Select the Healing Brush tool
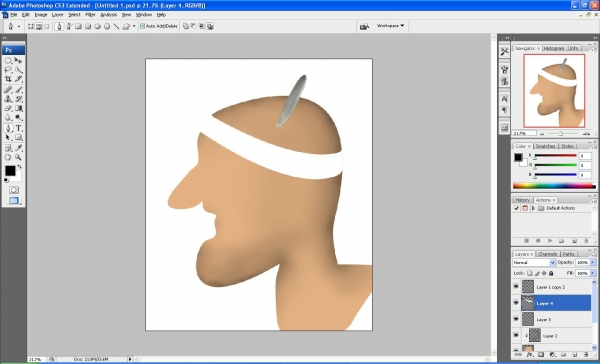600x364 pixels. pos(8,90)
